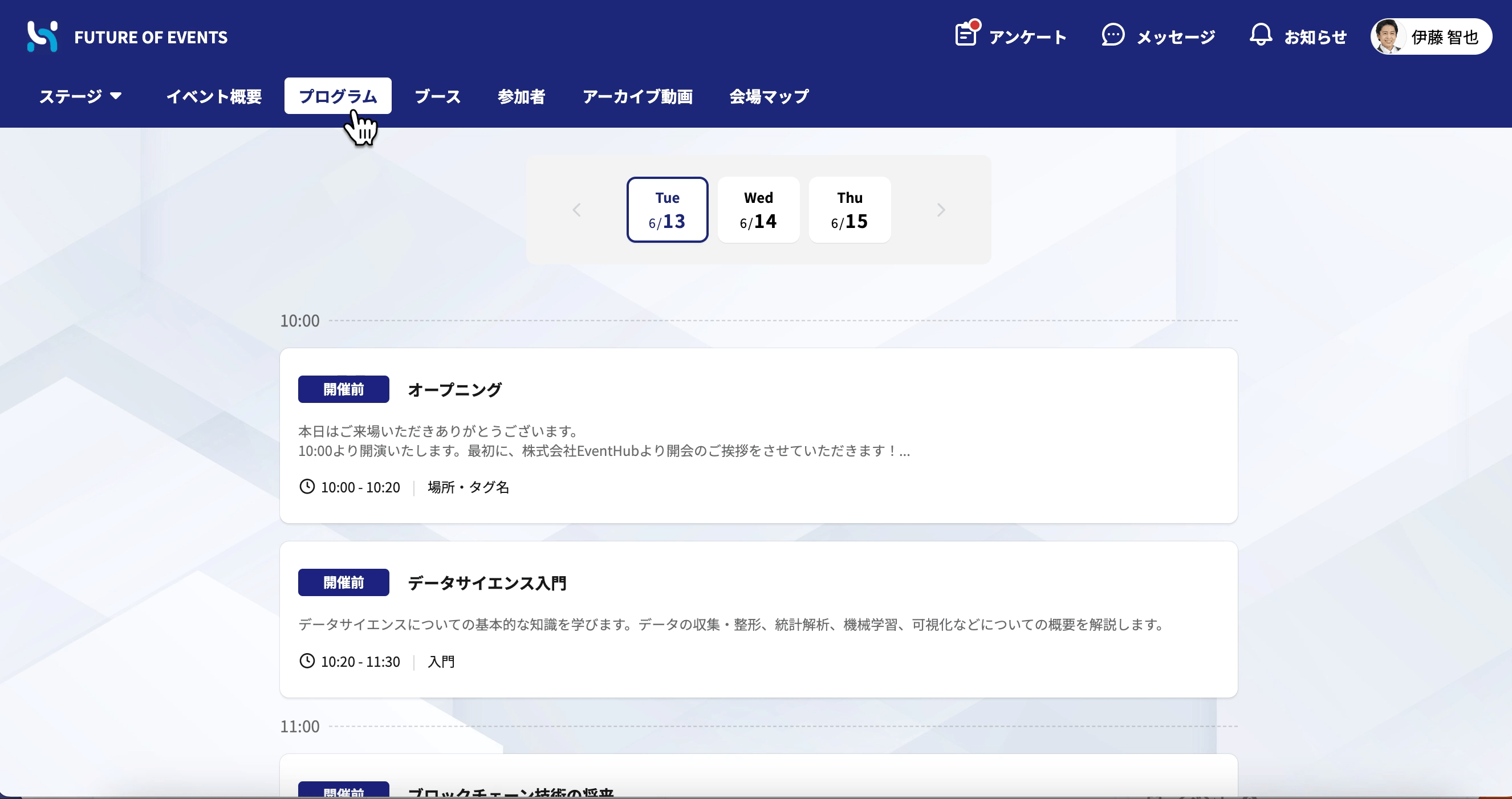Image resolution: width=1512 pixels, height=799 pixels.
Task: Click the データサイエンス入門 description text
Action: coord(732,624)
